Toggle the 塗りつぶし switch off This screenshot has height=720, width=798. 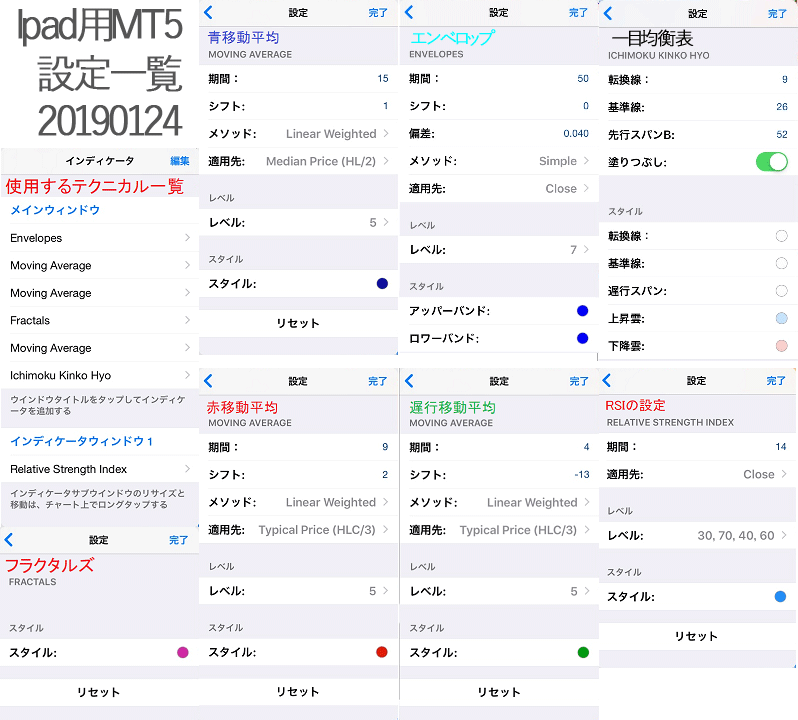[772, 162]
